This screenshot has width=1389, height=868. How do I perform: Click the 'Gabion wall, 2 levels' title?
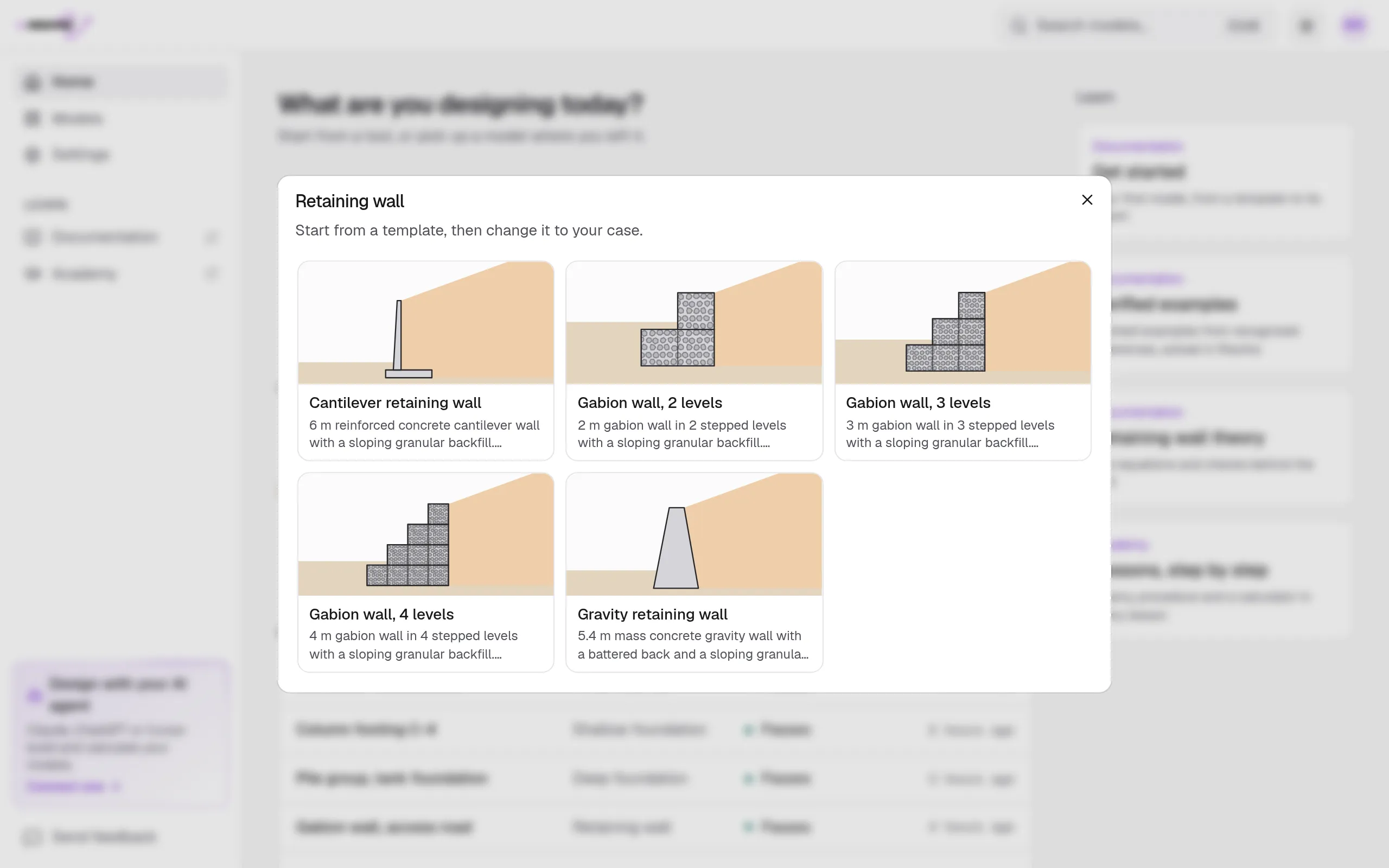pyautogui.click(x=649, y=403)
